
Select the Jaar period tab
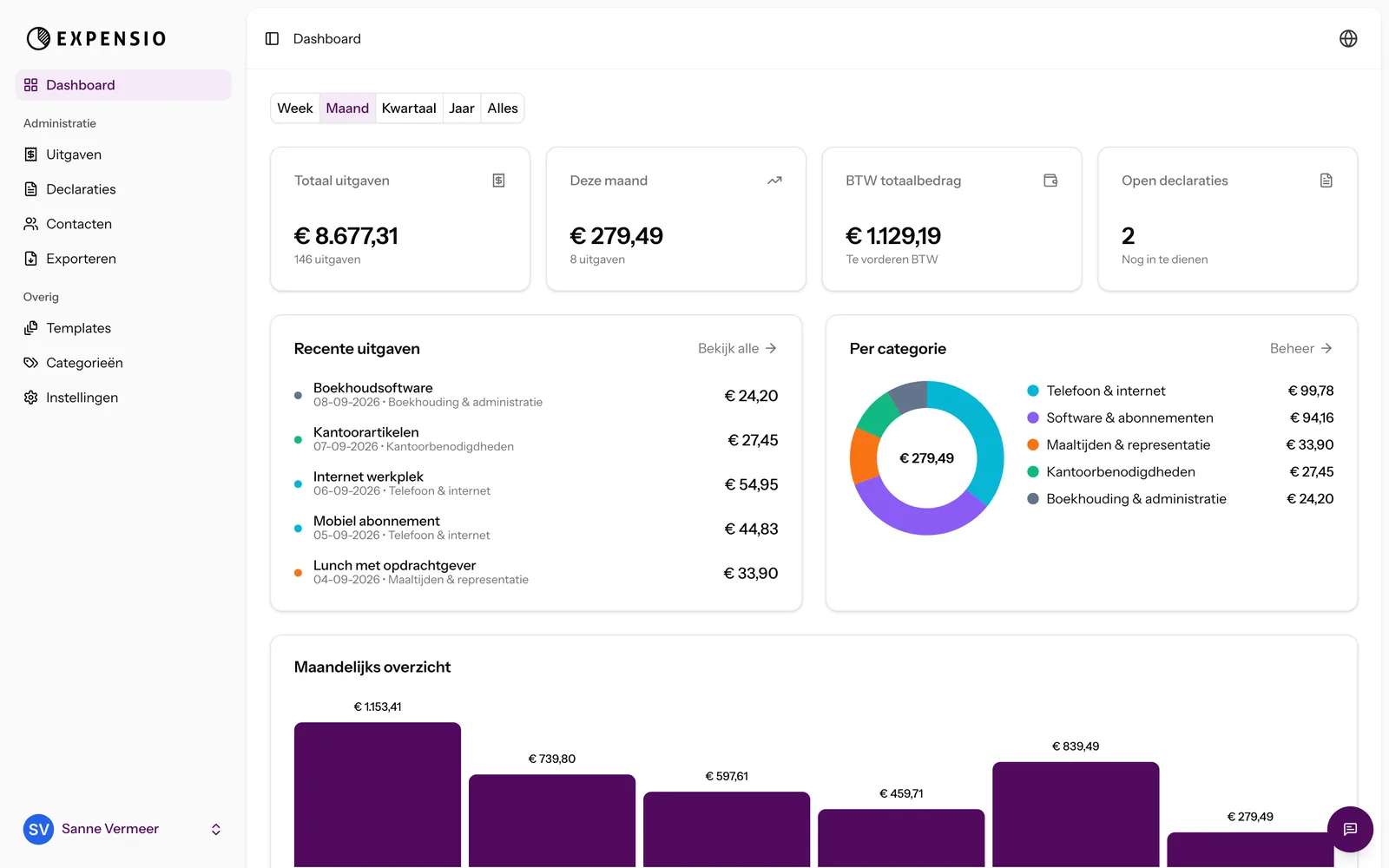coord(462,108)
